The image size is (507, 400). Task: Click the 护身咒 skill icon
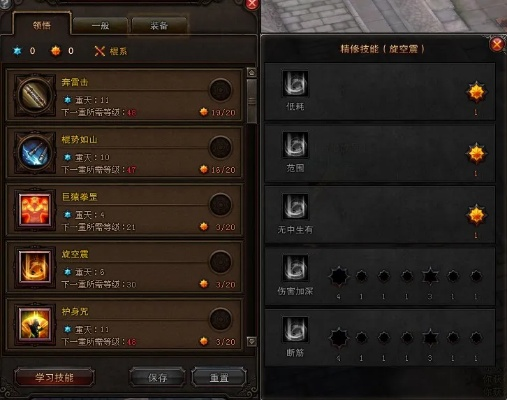click(x=35, y=324)
